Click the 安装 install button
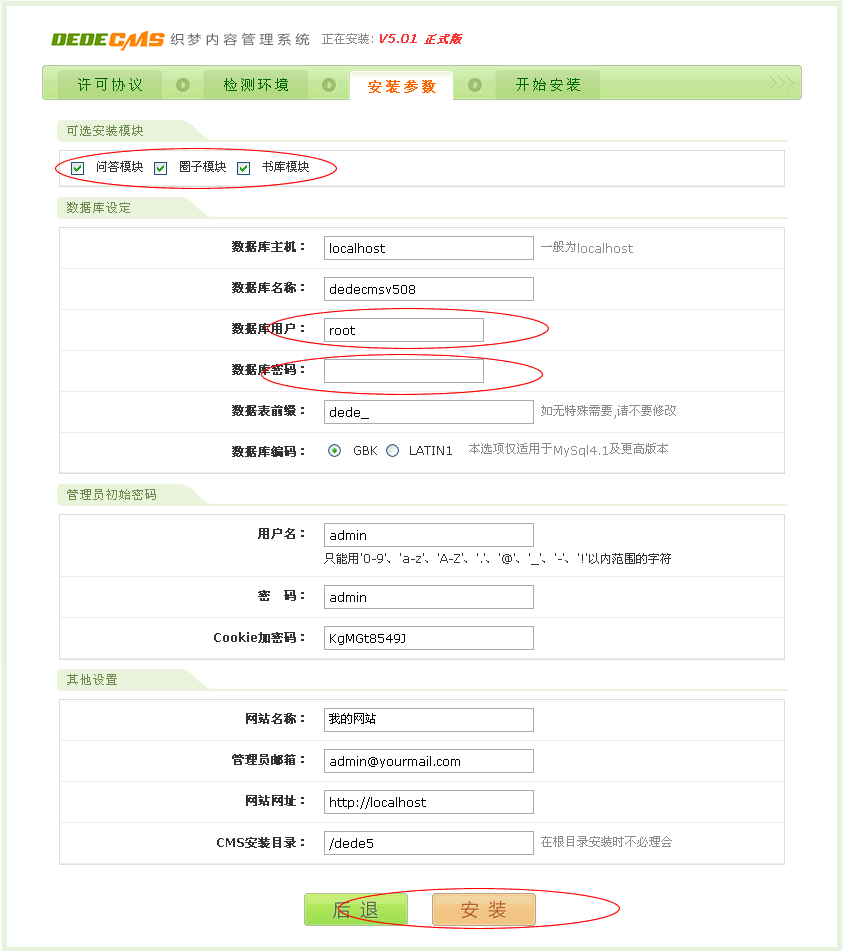Viewport: 843px width, 952px height. (x=483, y=909)
